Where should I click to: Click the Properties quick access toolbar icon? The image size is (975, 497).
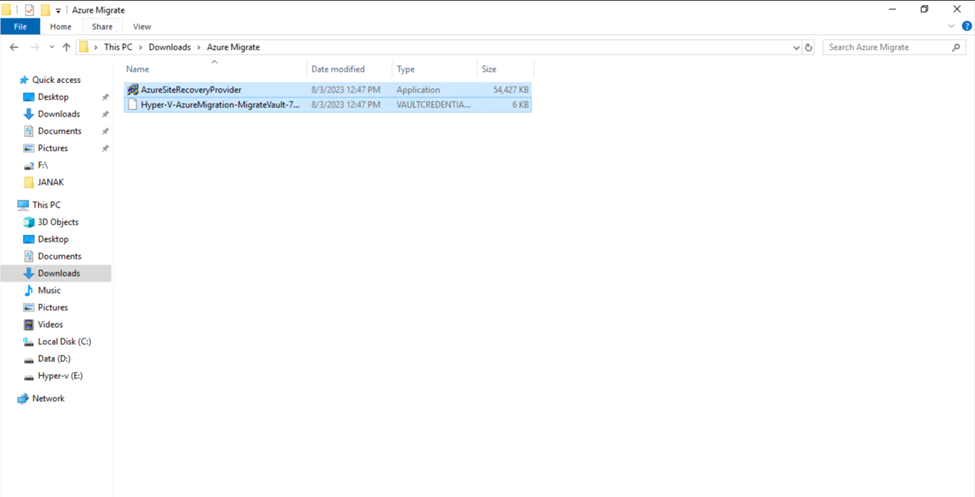click(x=29, y=10)
